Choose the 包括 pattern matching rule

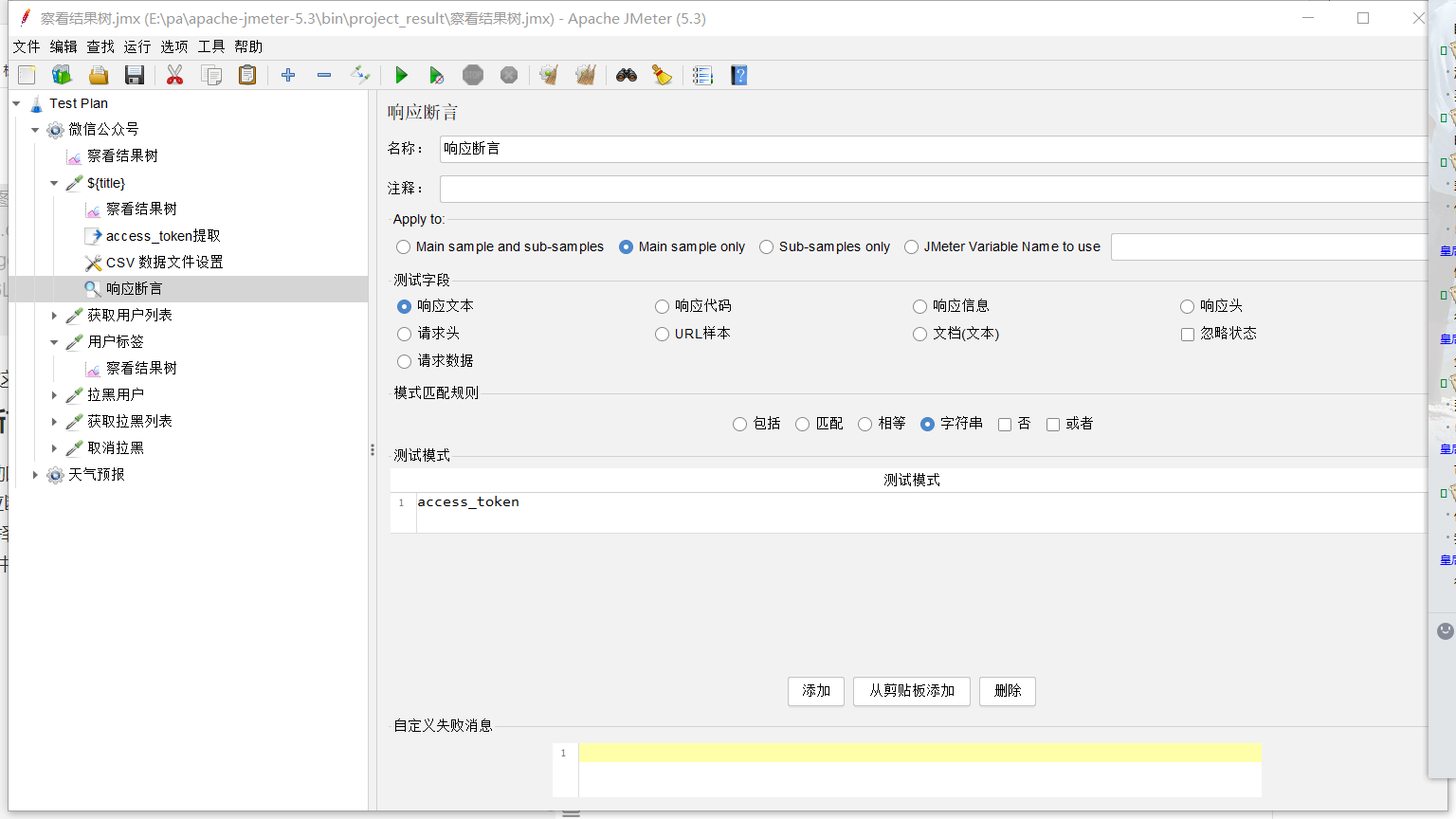[x=740, y=424]
